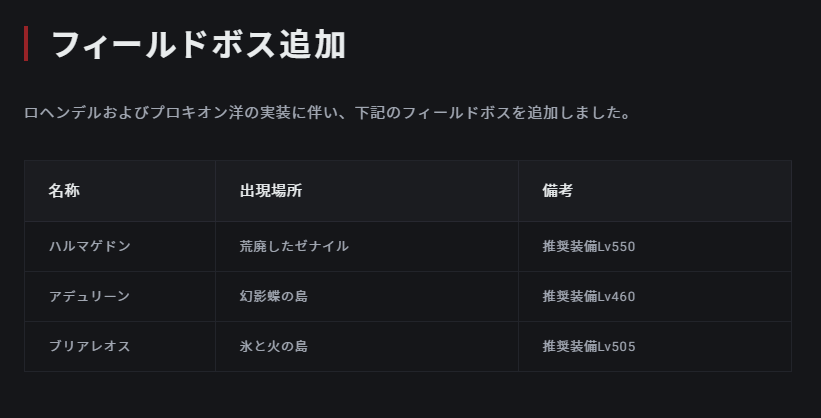Click the 幻影蝶の島 location cell
The height and width of the screenshot is (418, 821).
367,296
